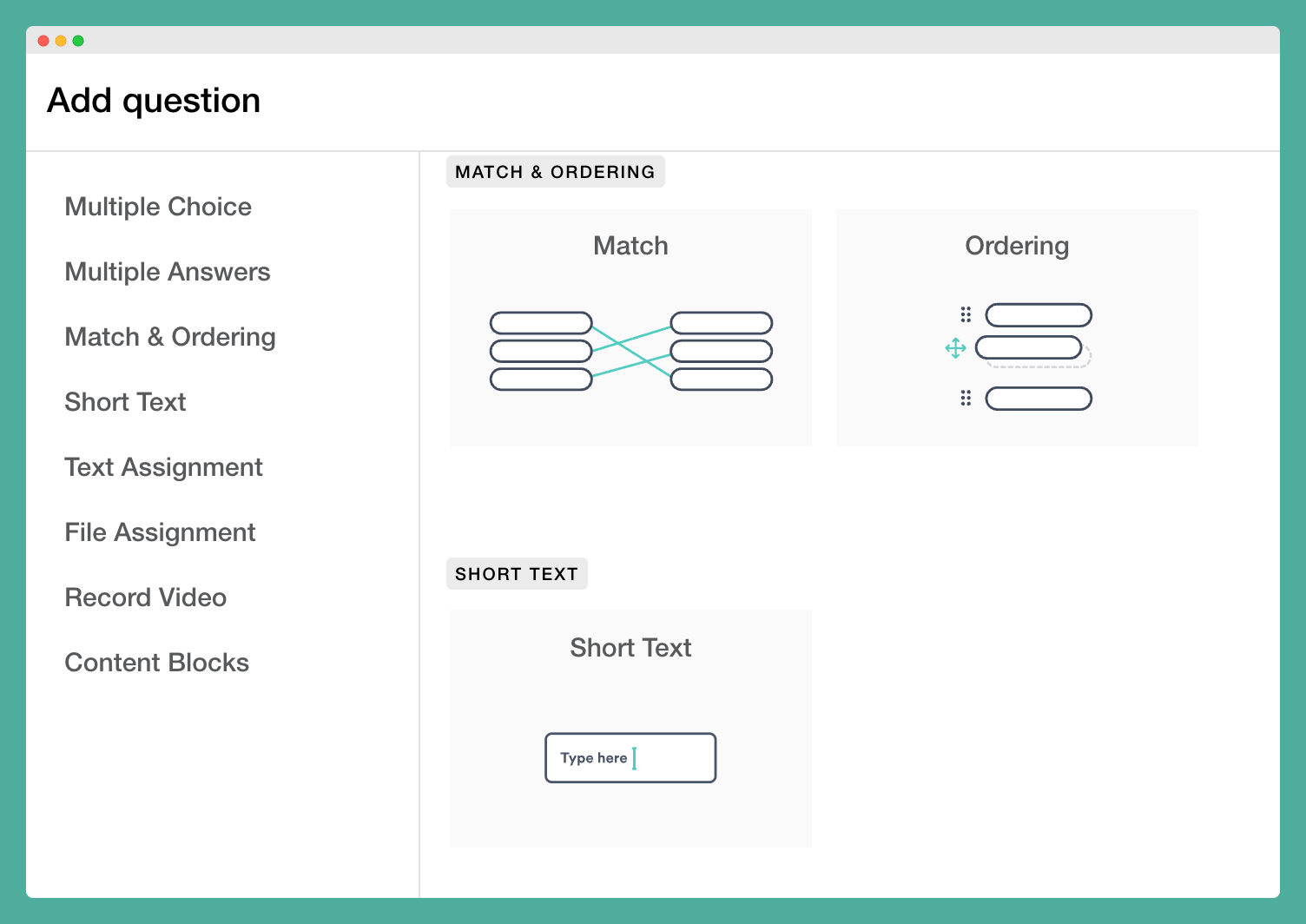This screenshot has height=924, width=1306.
Task: Select Short Text in the sidebar
Action: pyautogui.click(x=125, y=402)
